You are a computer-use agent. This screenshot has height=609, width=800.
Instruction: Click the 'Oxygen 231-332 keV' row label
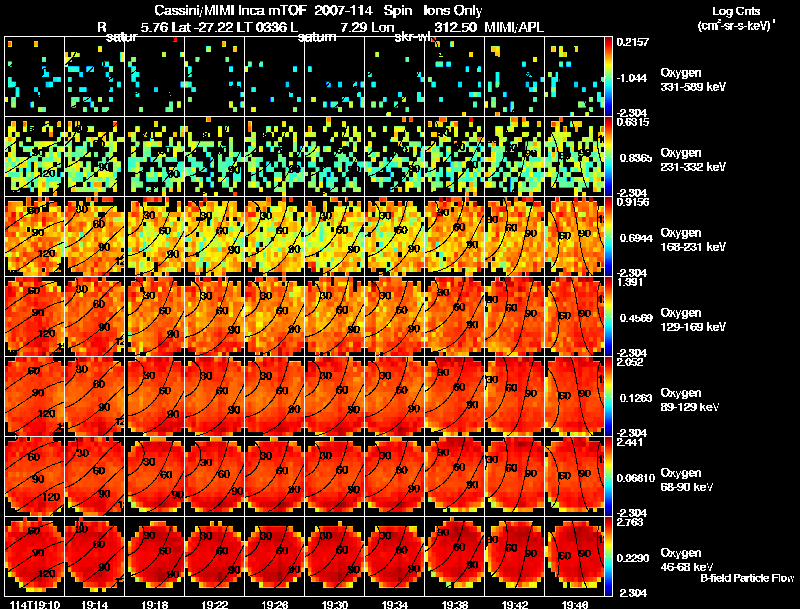[x=692, y=160]
